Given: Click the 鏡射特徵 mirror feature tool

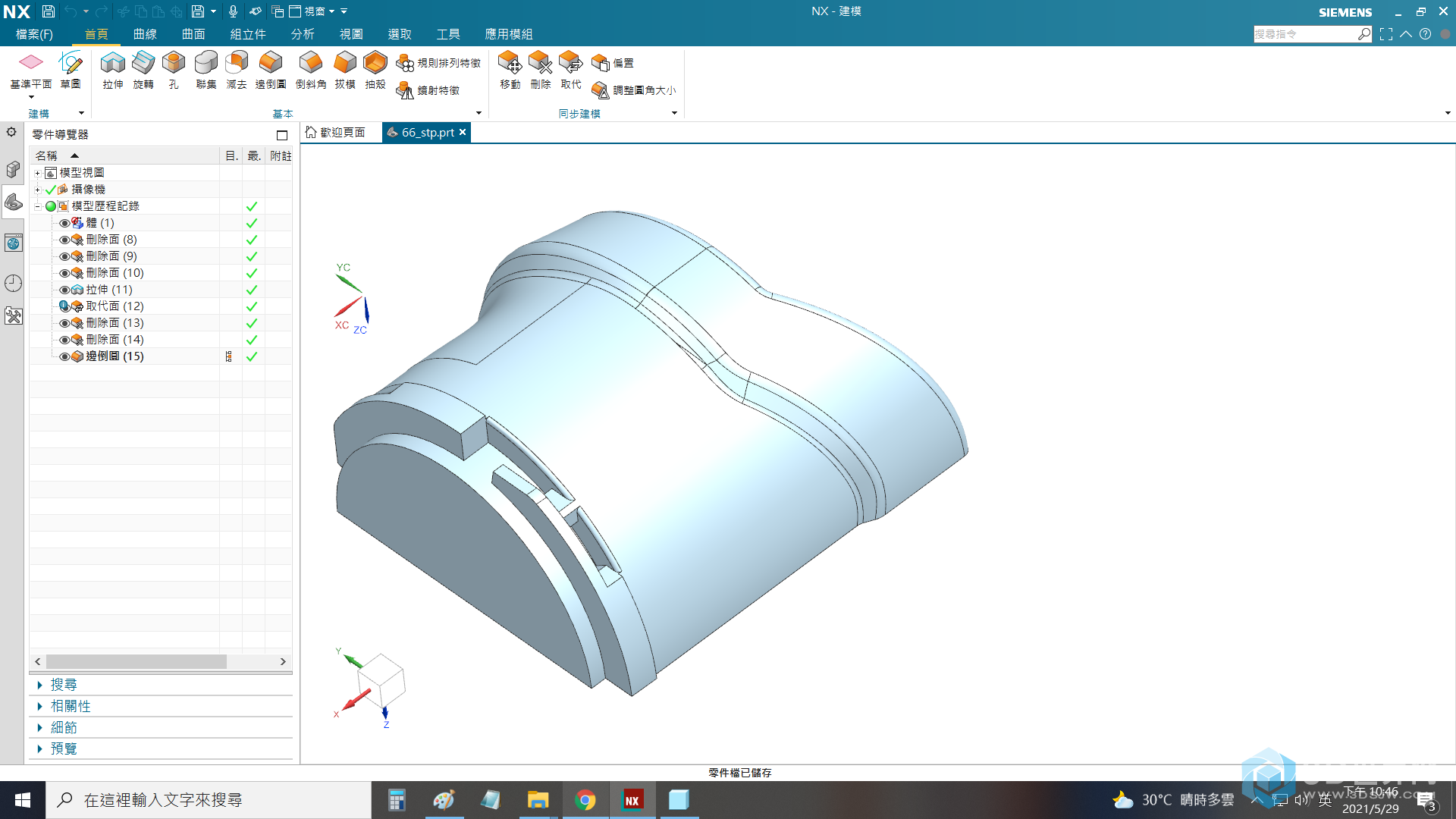Looking at the screenshot, I should [428, 90].
